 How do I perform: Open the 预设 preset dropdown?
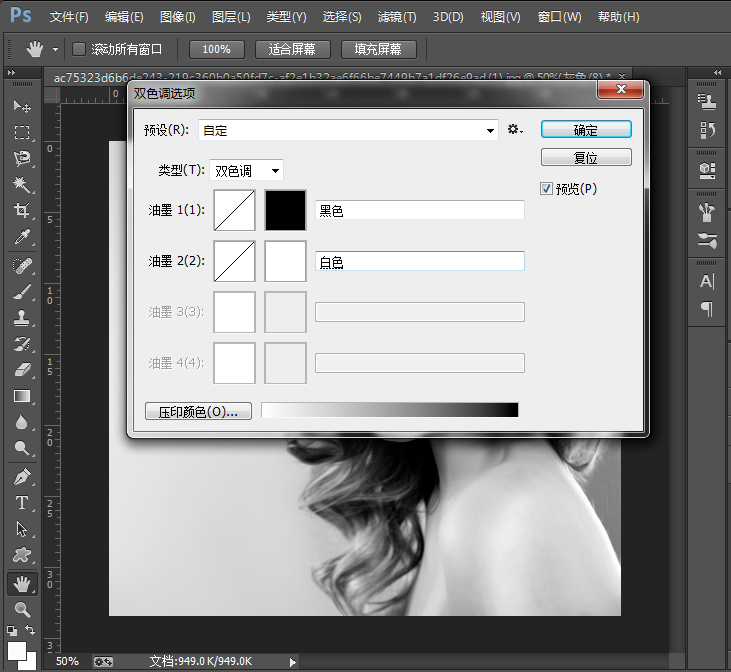tap(490, 130)
